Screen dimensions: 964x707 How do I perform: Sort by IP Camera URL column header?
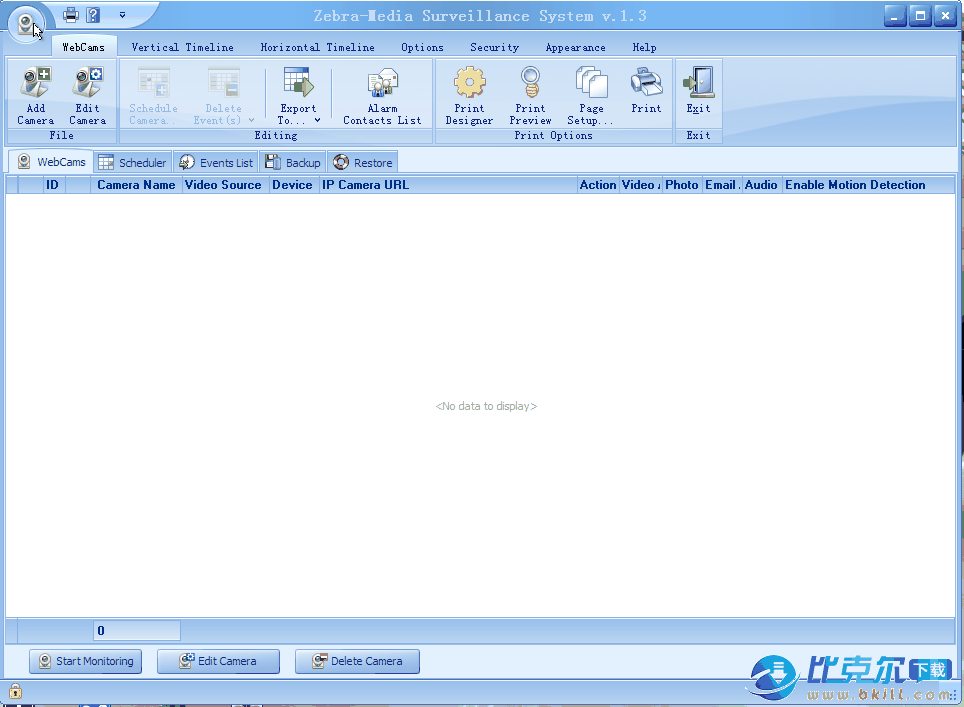tap(448, 184)
